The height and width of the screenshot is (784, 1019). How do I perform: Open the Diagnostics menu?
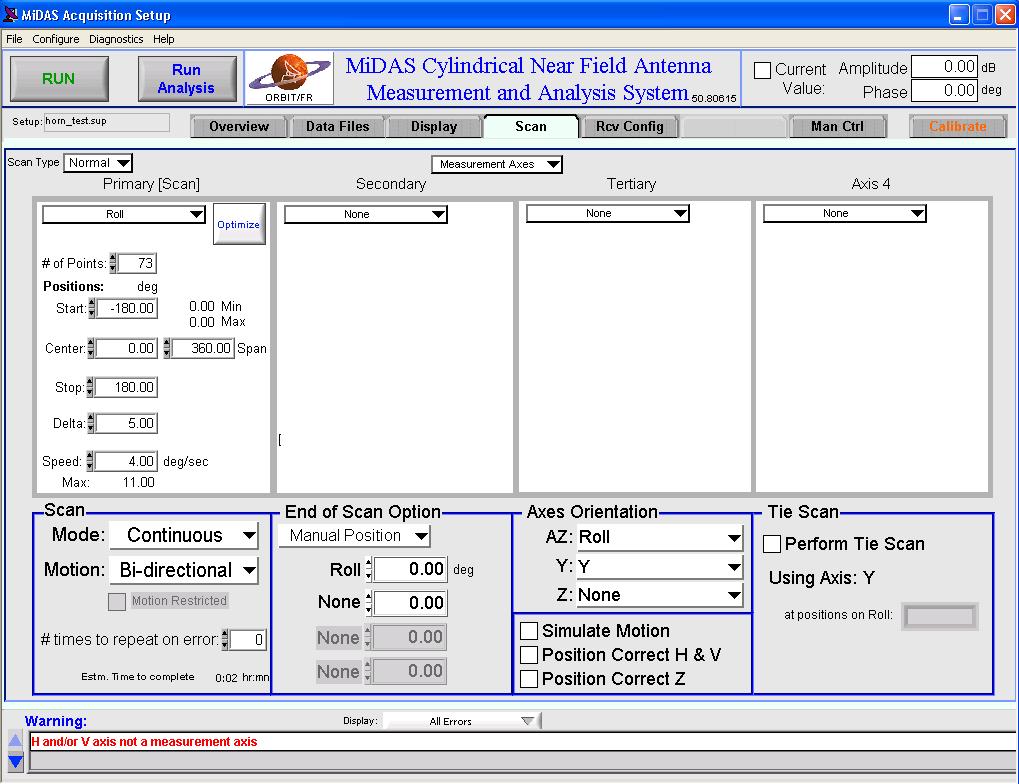116,39
